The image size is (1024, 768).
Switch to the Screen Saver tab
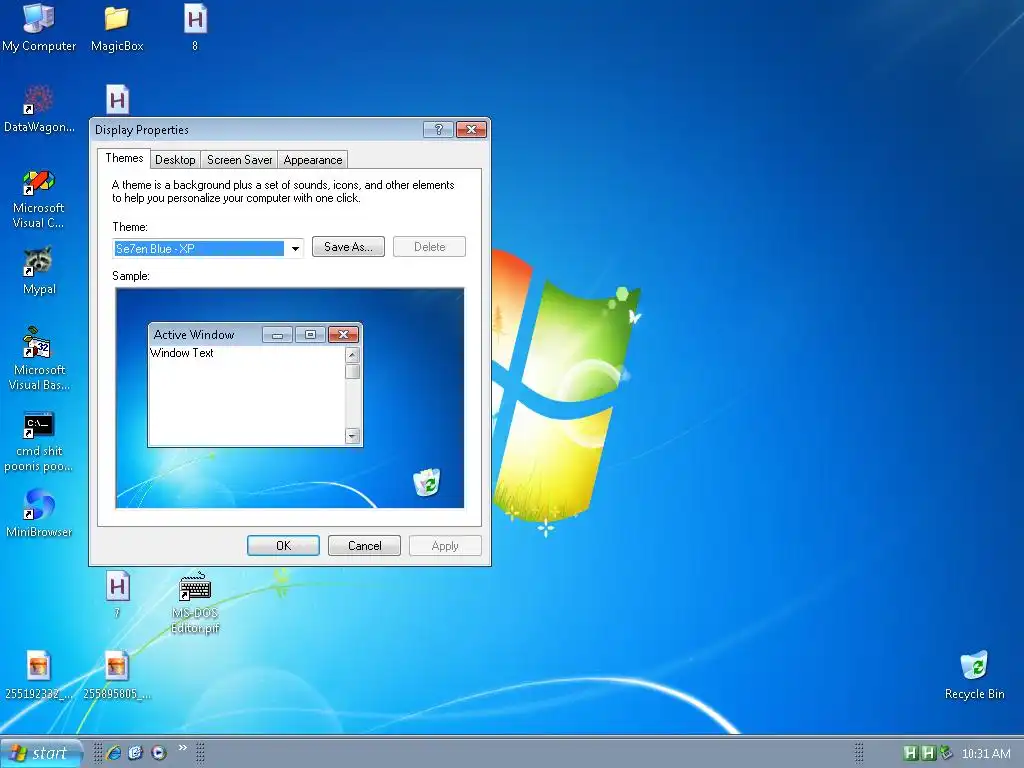239,160
